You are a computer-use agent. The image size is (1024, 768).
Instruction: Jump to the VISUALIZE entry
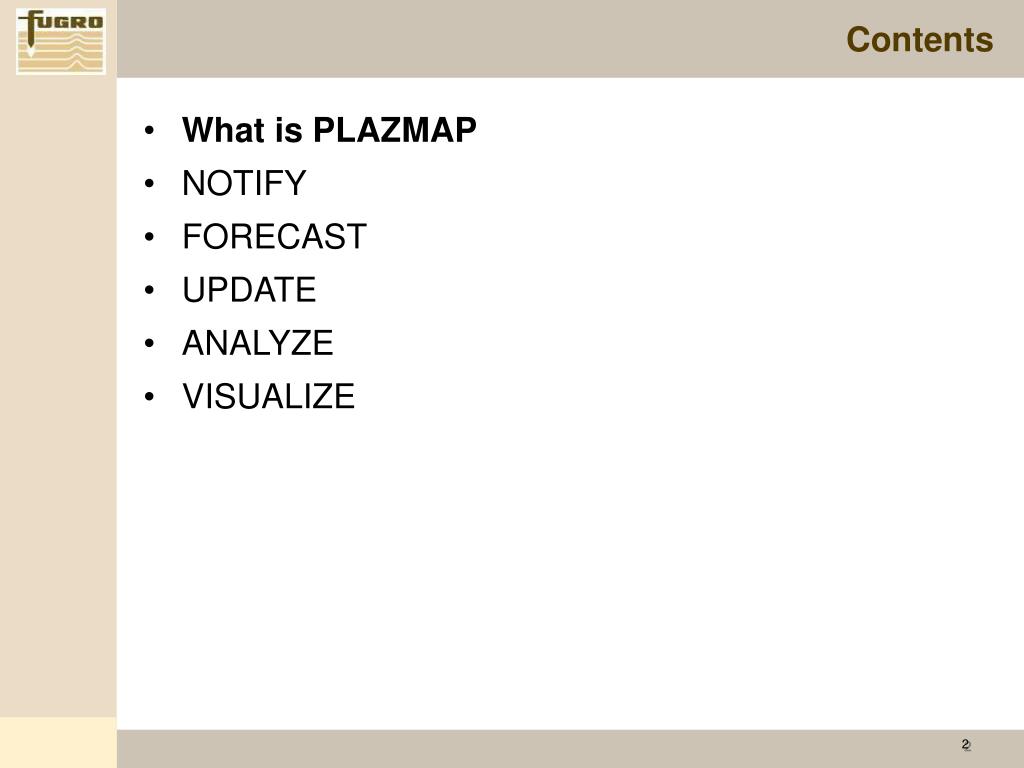[x=268, y=396]
